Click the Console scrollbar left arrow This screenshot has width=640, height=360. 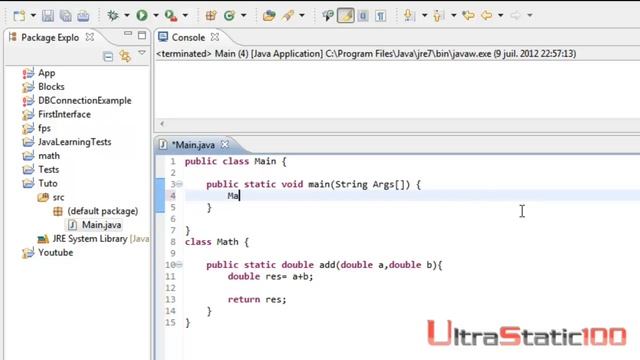[x=162, y=124]
